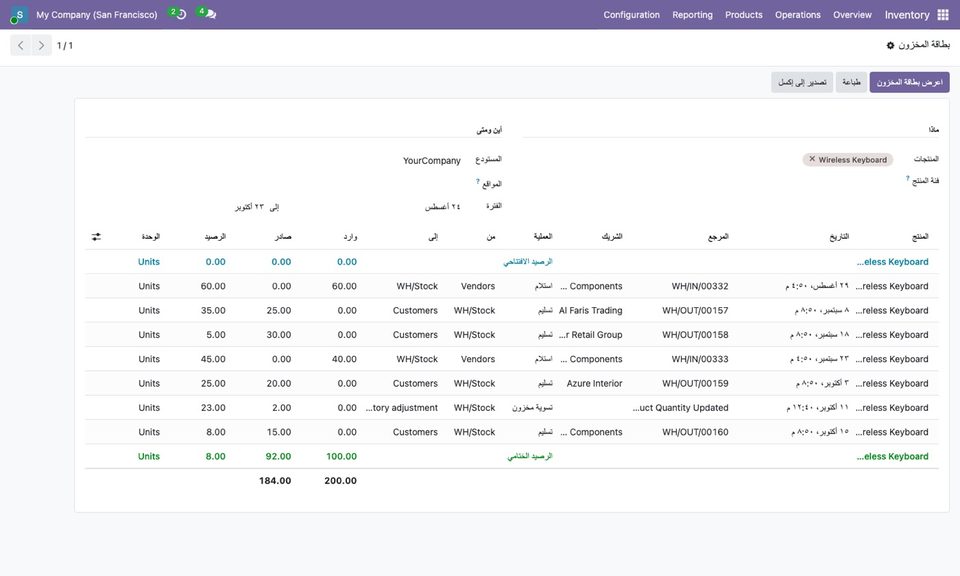The image size is (960, 576).
Task: Open reference WH/OUT/00158
Action: point(695,335)
